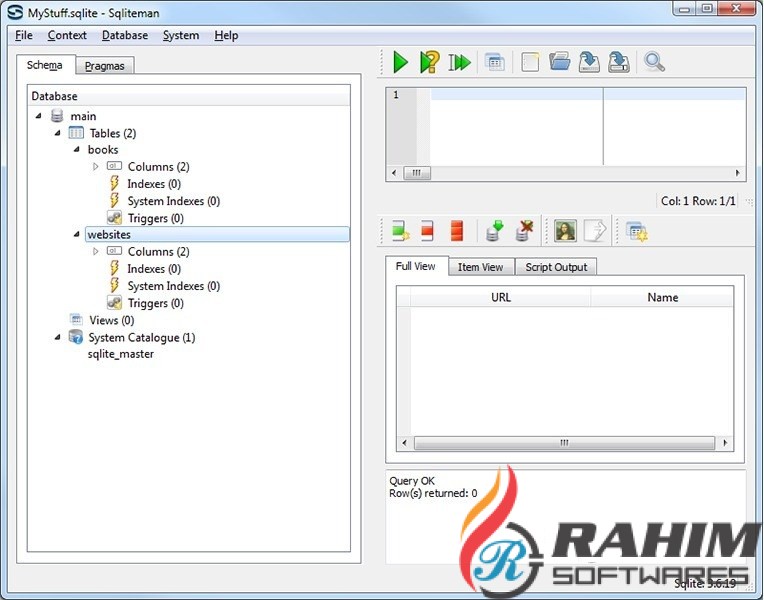Click the URL column header

pos(500,297)
